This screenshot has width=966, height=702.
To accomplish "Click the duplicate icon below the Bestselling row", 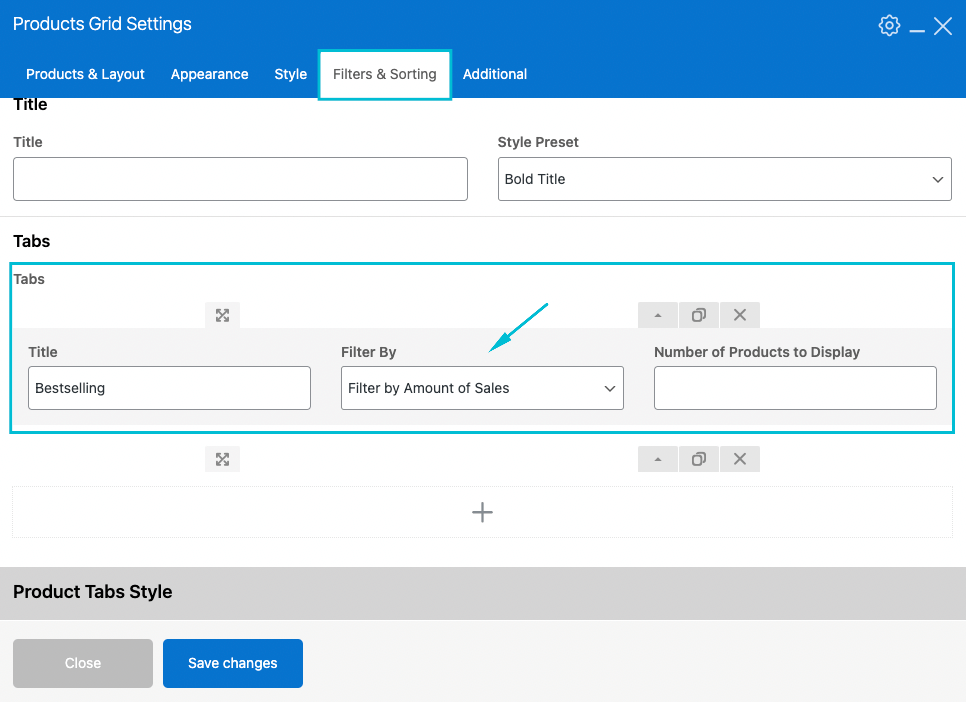I will (x=699, y=459).
